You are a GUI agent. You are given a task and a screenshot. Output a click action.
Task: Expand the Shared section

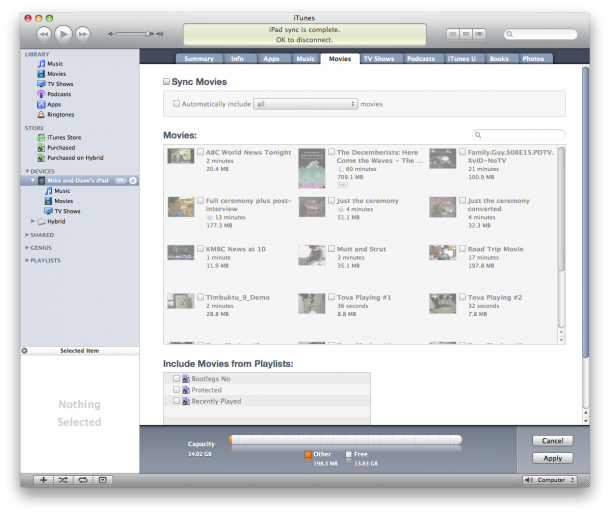coord(27,235)
